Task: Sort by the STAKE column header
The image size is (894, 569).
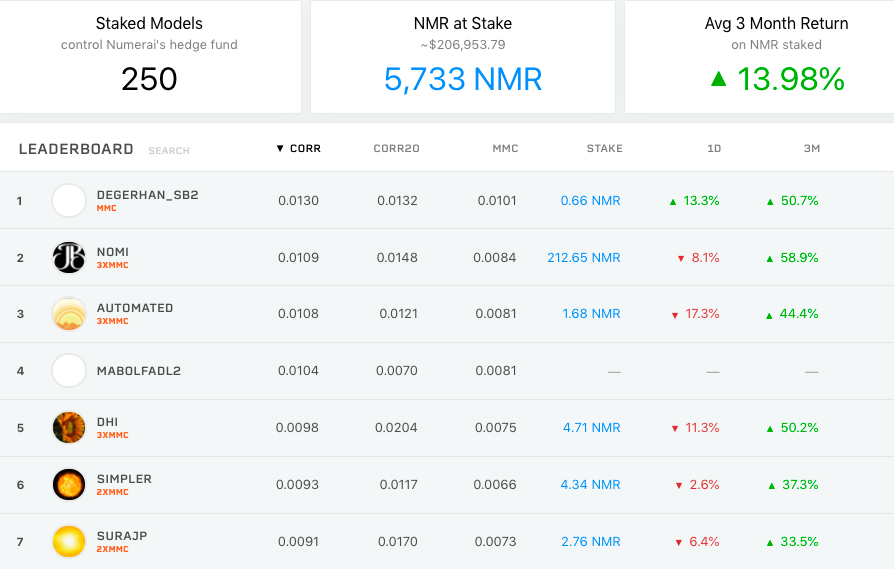Action: [x=604, y=148]
